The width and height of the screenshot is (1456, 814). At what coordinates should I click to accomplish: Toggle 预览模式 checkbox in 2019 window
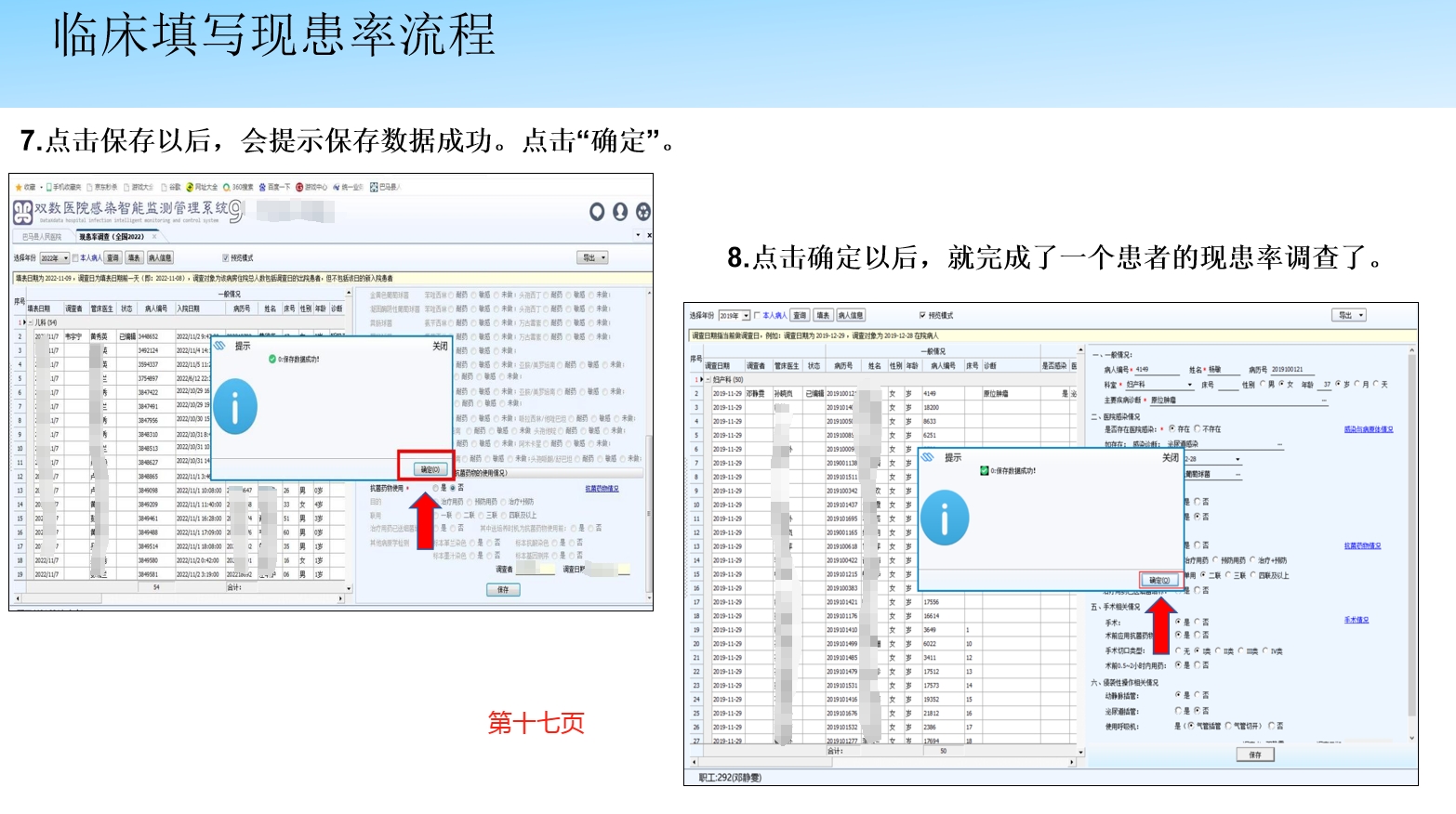[x=922, y=316]
